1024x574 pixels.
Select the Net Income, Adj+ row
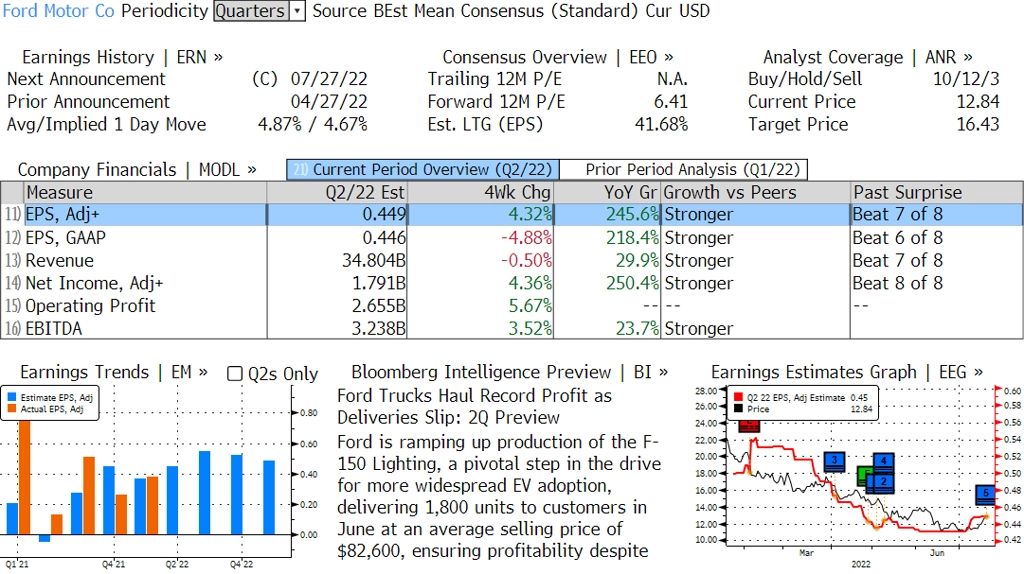coord(511,283)
